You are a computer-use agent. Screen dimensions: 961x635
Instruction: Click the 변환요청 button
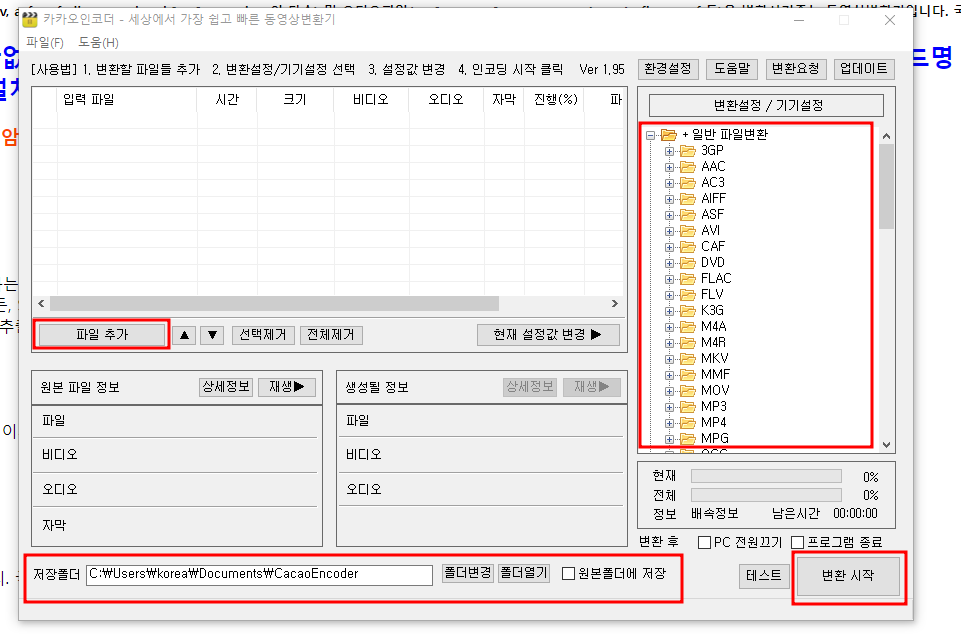796,69
